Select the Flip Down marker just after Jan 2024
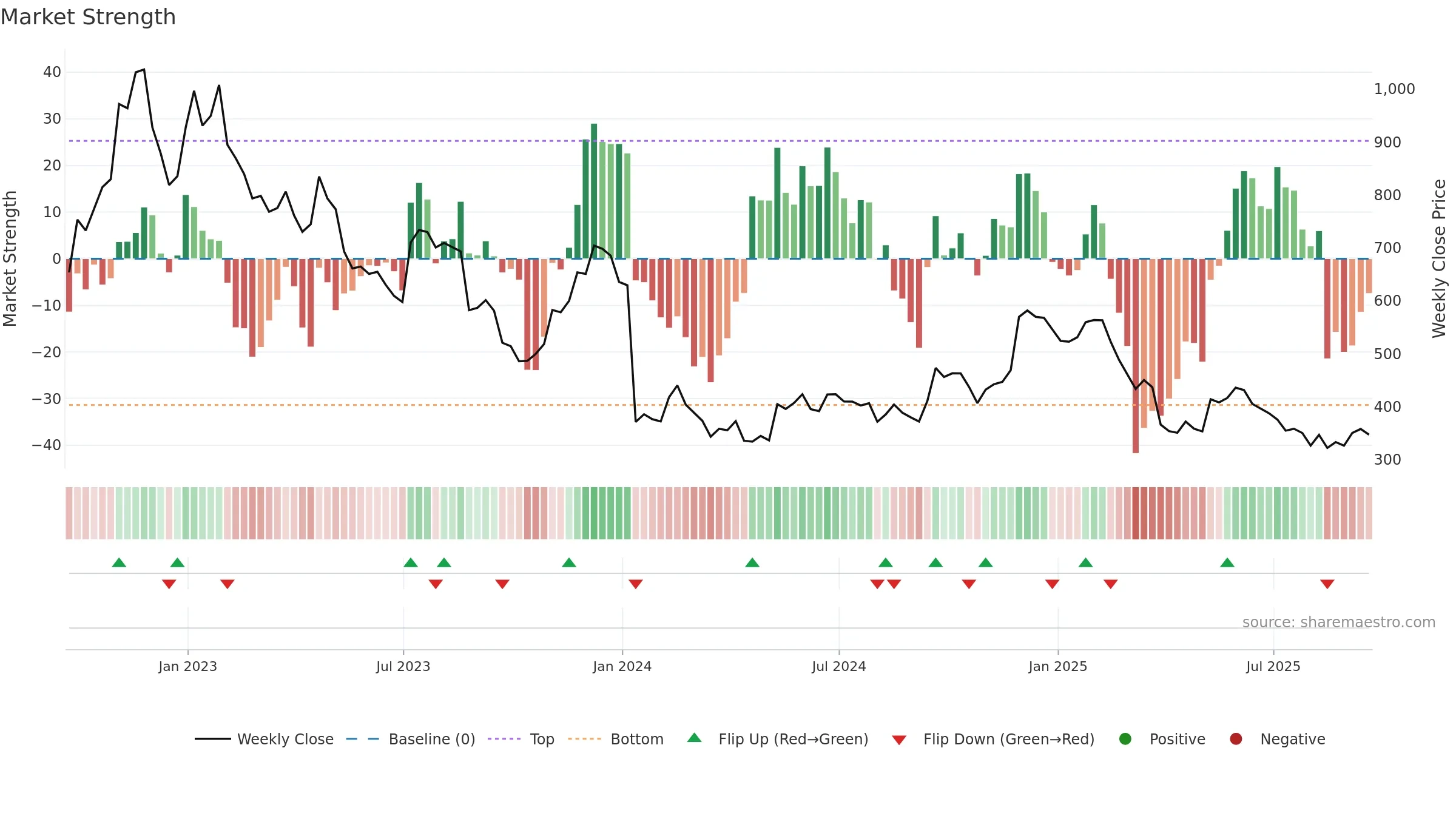The width and height of the screenshot is (1456, 819). point(636,584)
